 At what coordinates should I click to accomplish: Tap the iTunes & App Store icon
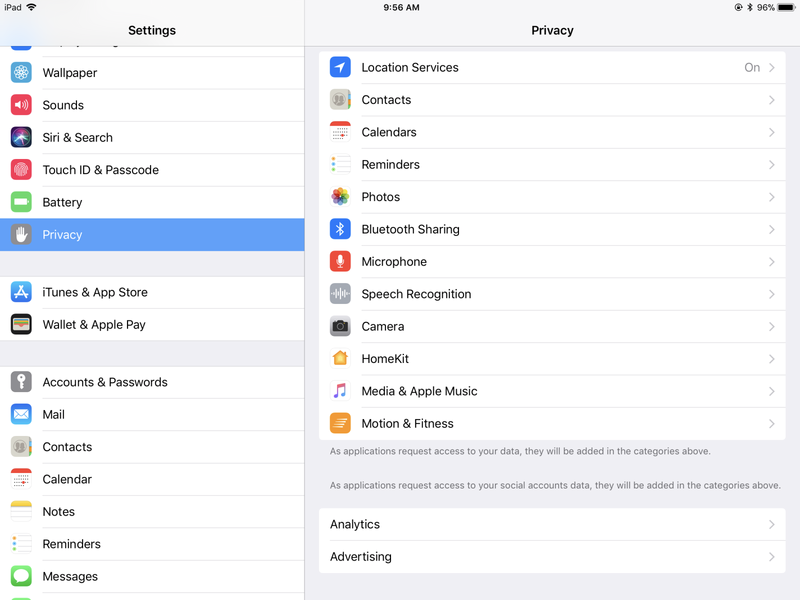[x=21, y=292]
